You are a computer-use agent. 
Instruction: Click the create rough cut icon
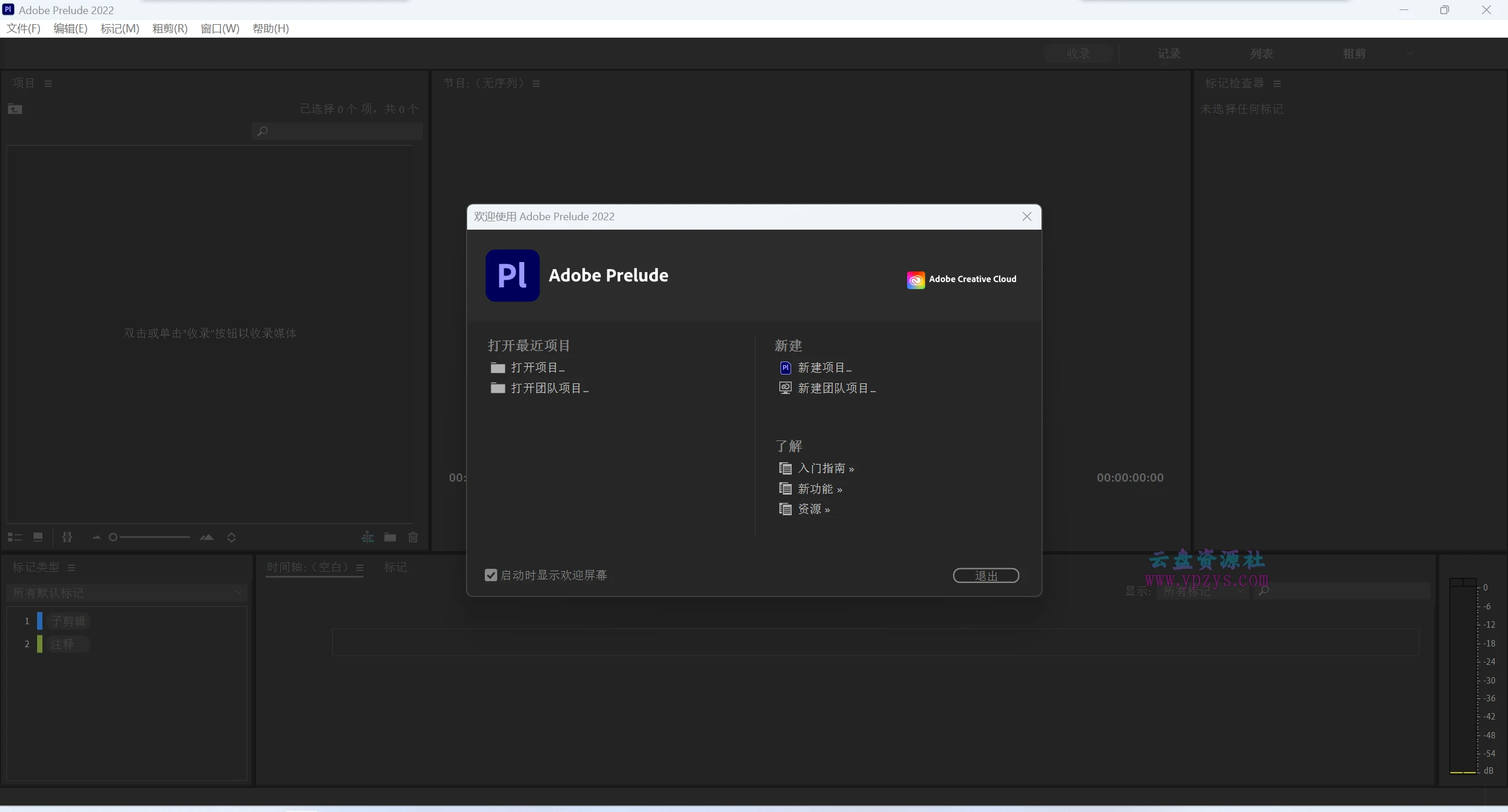tap(368, 537)
